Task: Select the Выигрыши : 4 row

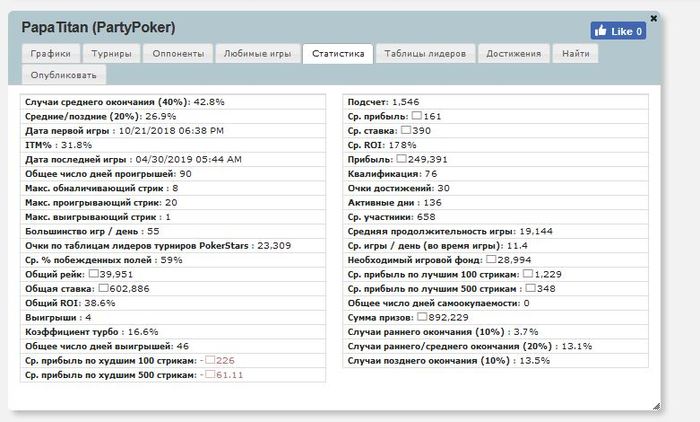Action: click(x=173, y=318)
